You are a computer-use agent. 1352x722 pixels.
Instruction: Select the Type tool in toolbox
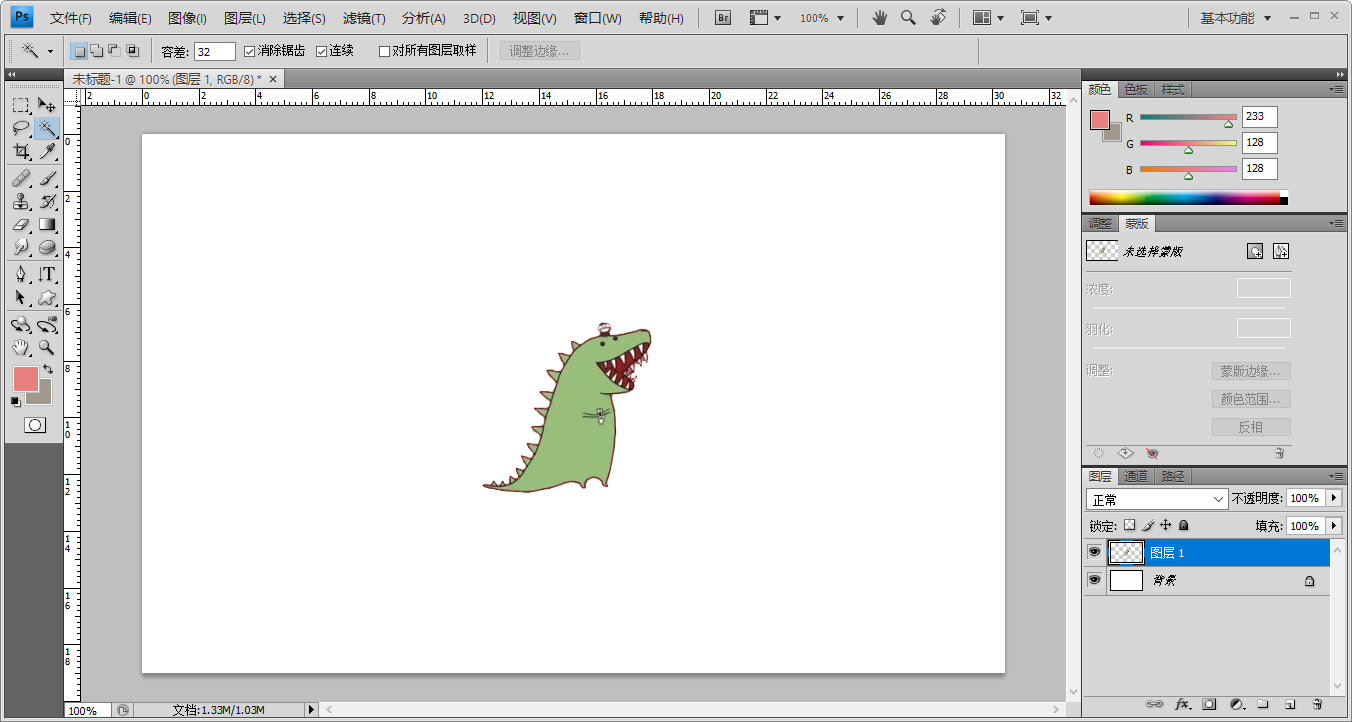[47, 274]
